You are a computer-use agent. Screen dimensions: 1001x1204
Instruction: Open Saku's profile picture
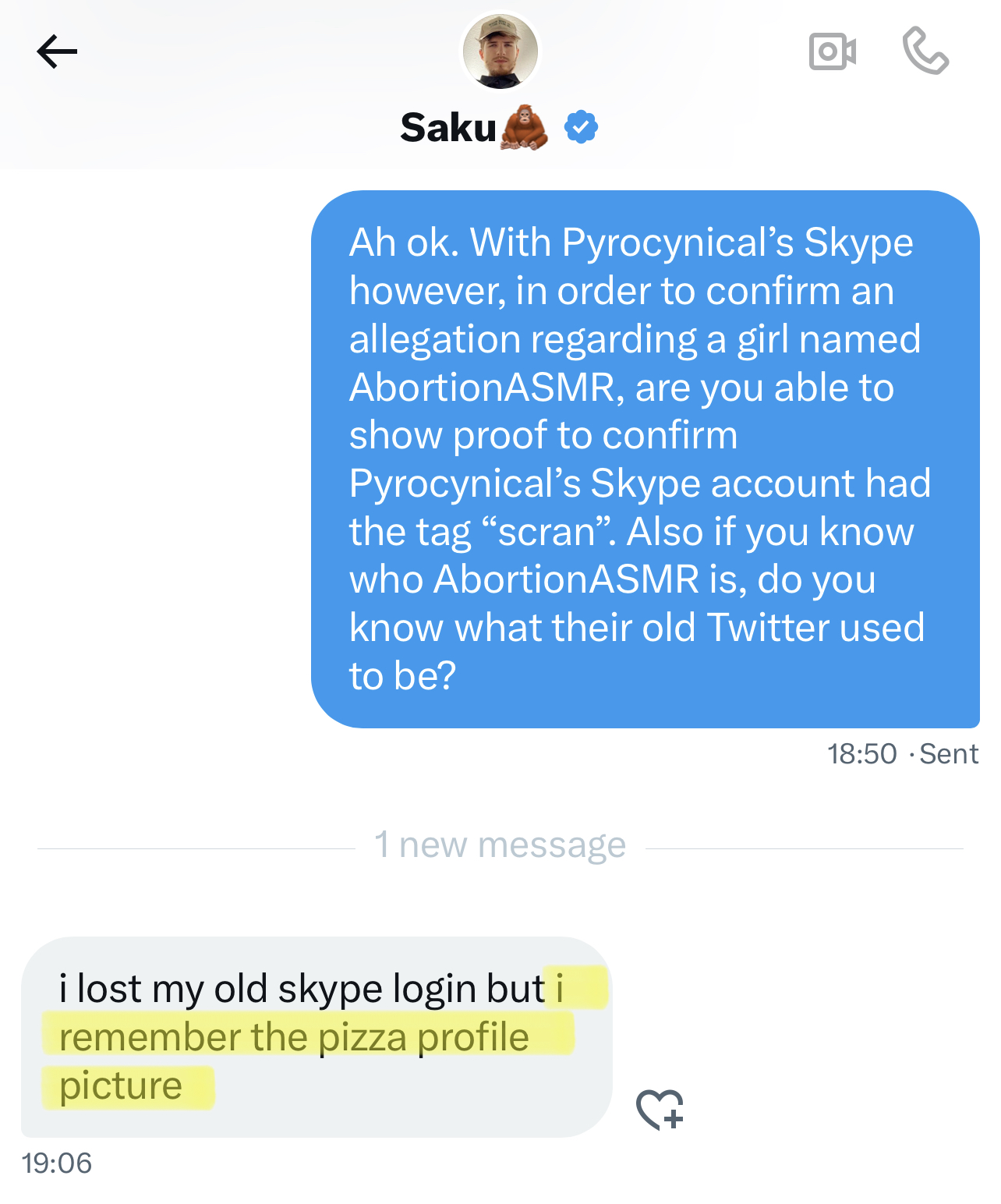(x=500, y=51)
